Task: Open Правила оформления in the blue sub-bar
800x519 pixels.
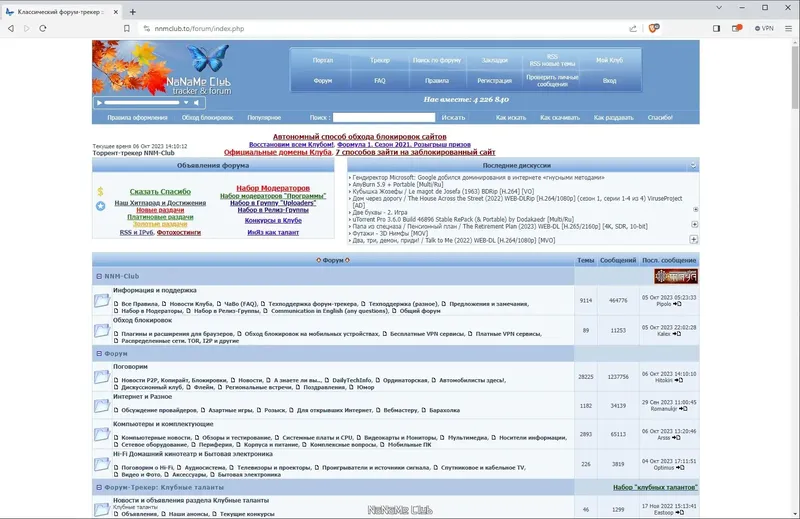Action: pyautogui.click(x=137, y=117)
